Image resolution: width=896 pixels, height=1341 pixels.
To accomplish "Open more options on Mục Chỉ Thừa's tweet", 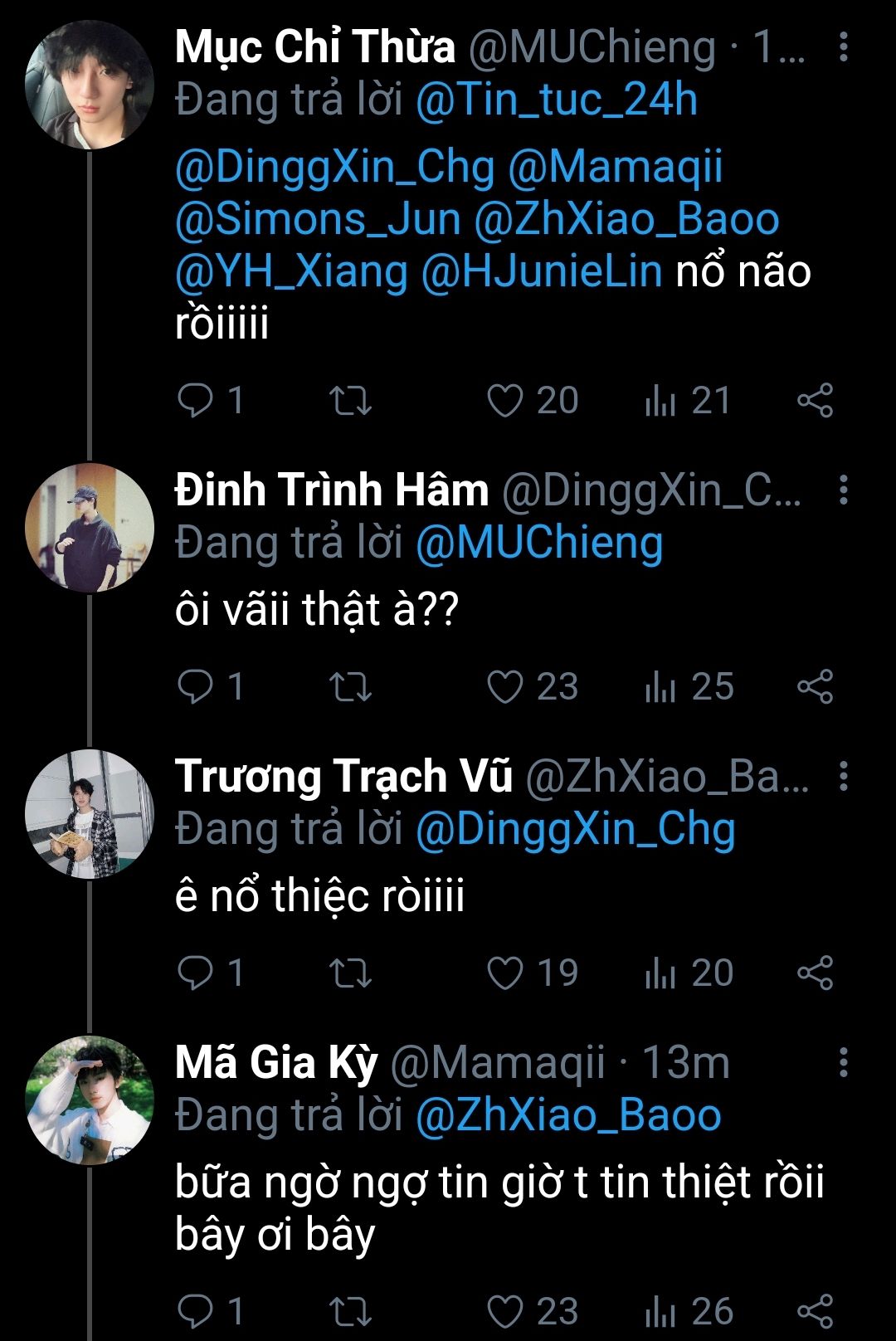I will click(x=844, y=47).
